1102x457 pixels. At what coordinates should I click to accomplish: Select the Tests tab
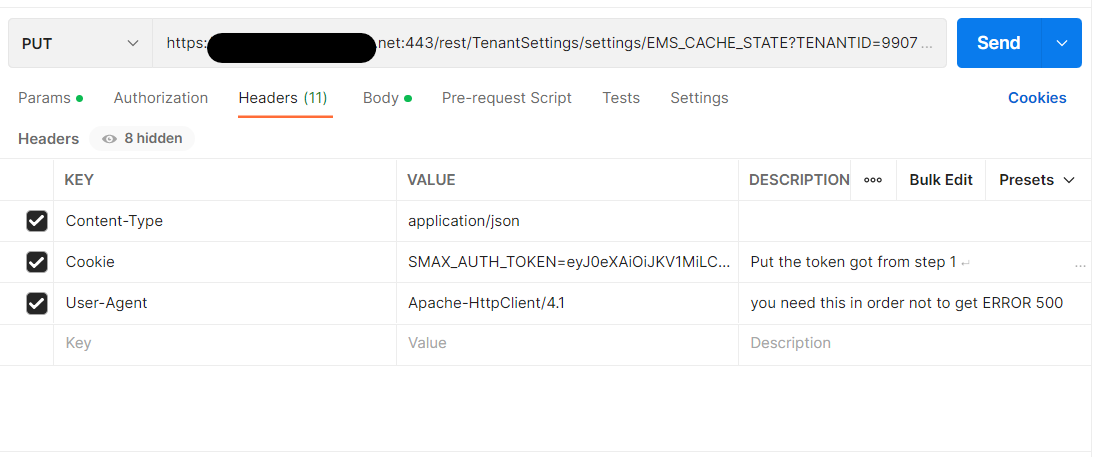621,98
